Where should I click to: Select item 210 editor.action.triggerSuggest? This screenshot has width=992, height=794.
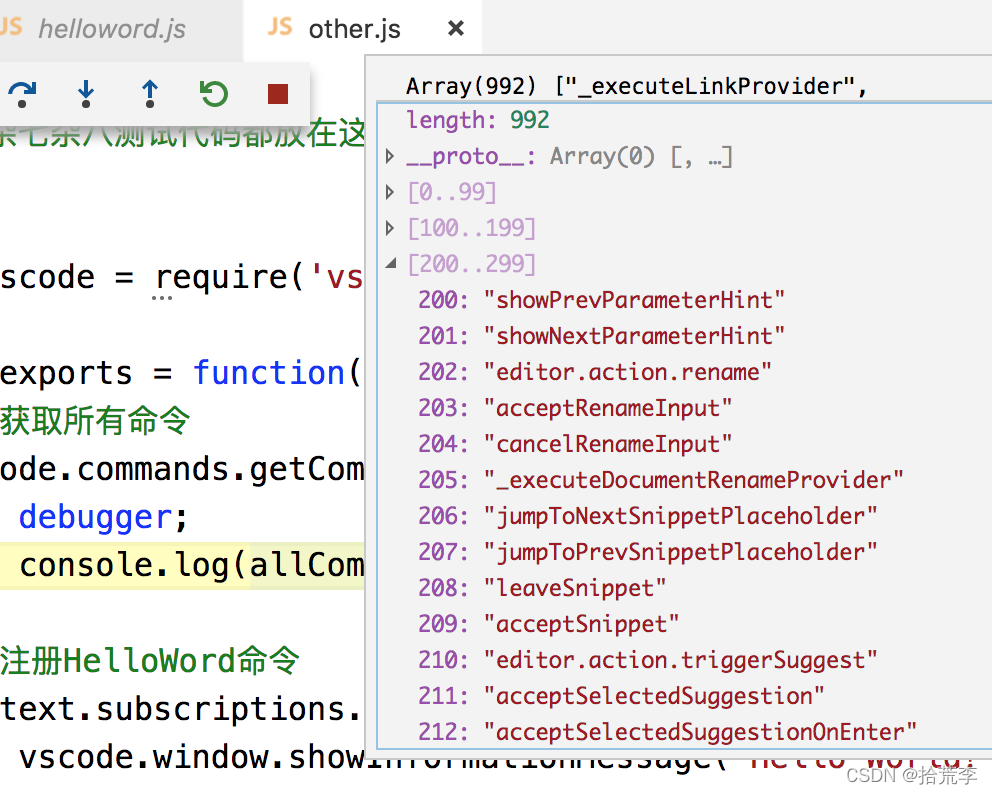(648, 661)
